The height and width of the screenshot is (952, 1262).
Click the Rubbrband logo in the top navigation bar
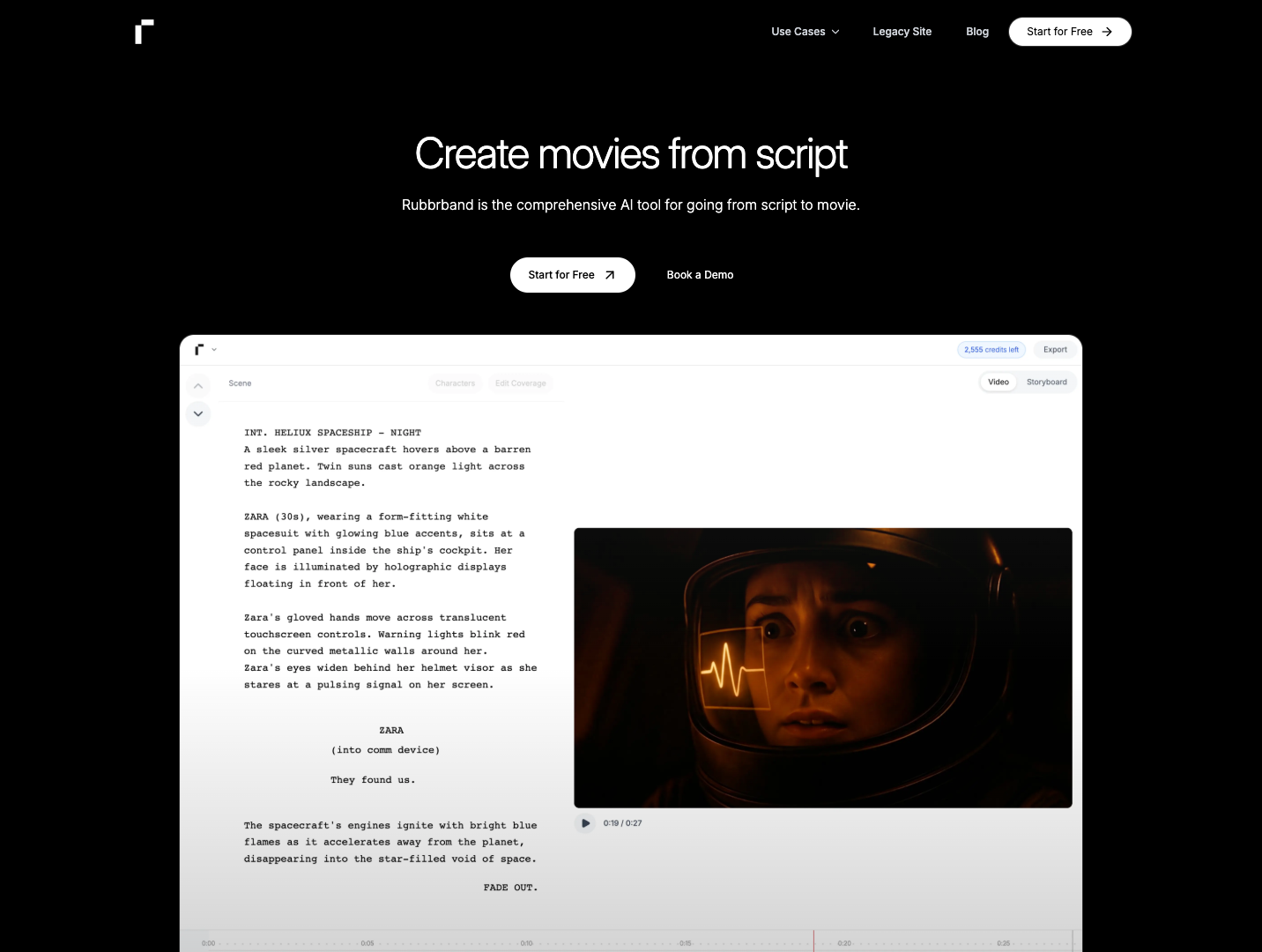coord(144,31)
